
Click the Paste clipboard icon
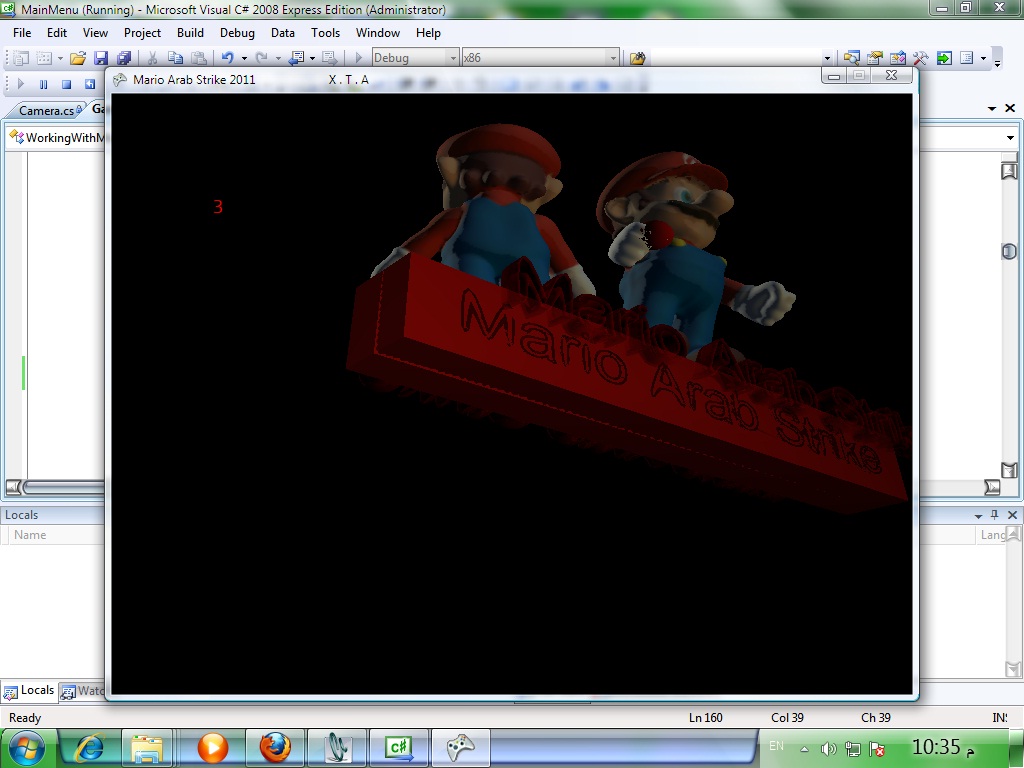pyautogui.click(x=199, y=58)
